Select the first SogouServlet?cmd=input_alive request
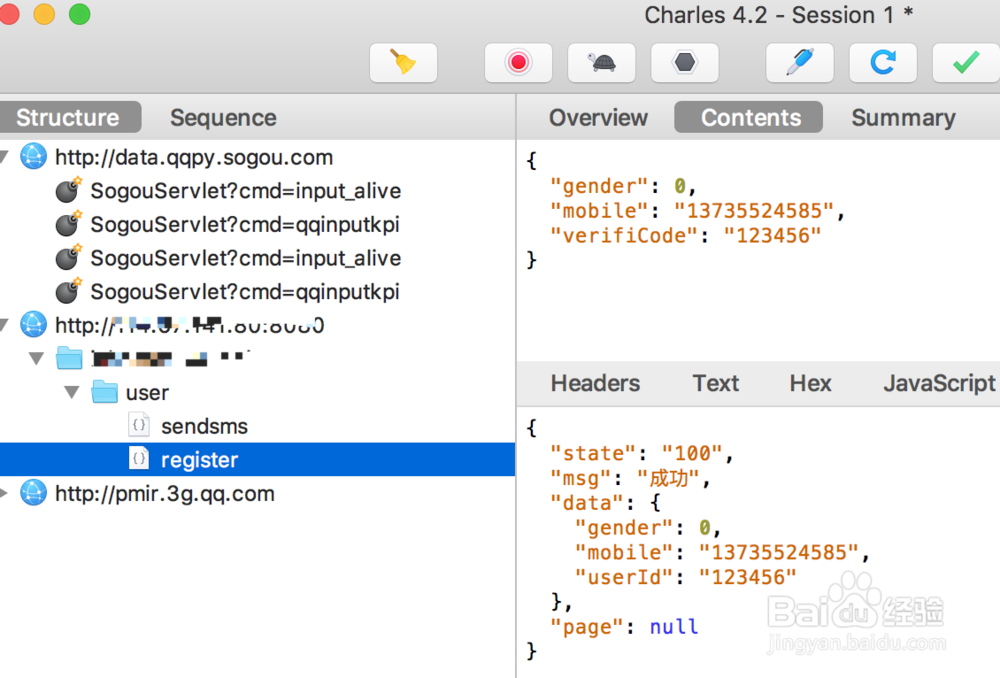 [246, 191]
